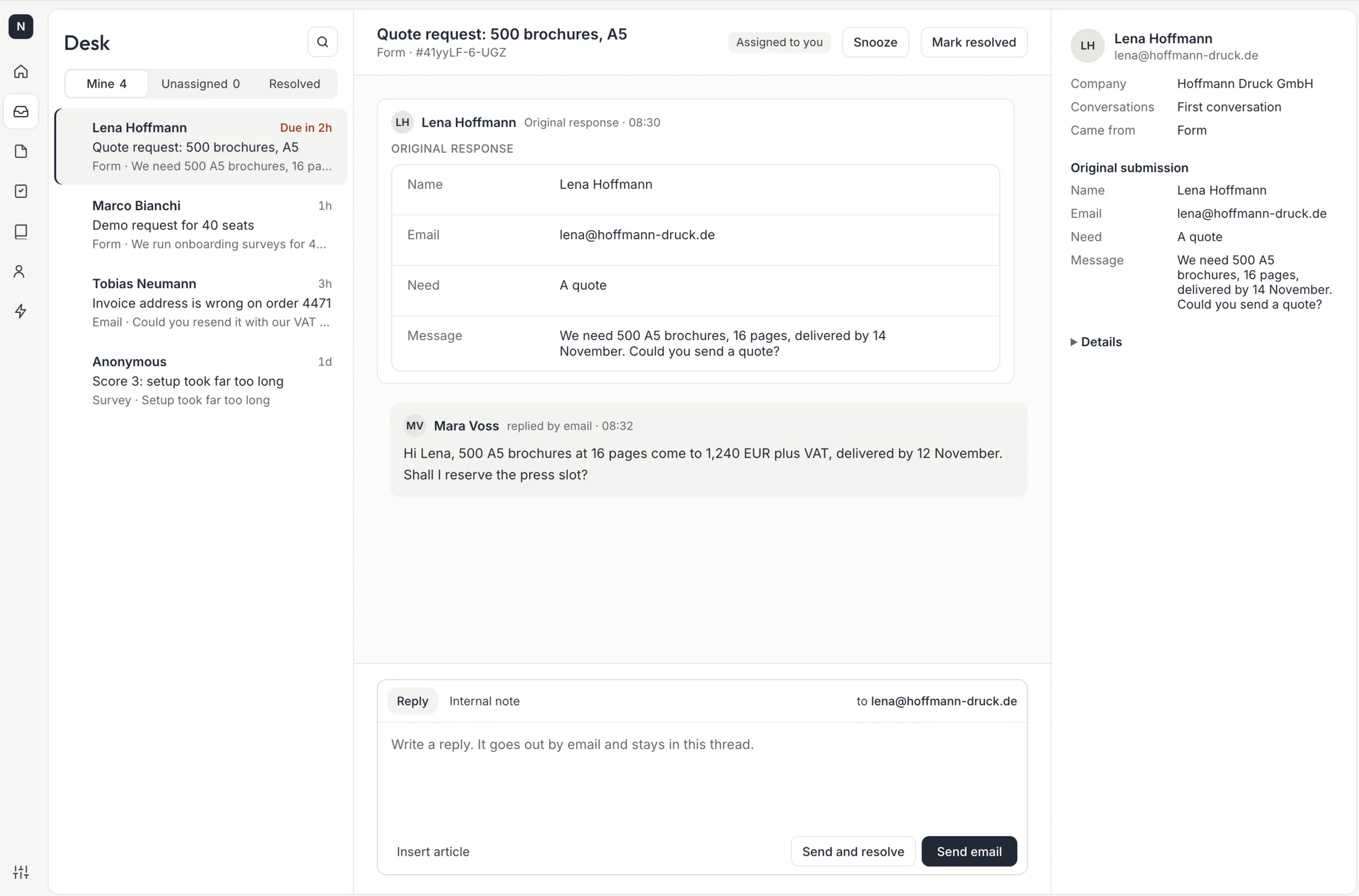Switch to Internal note tab

click(x=484, y=701)
